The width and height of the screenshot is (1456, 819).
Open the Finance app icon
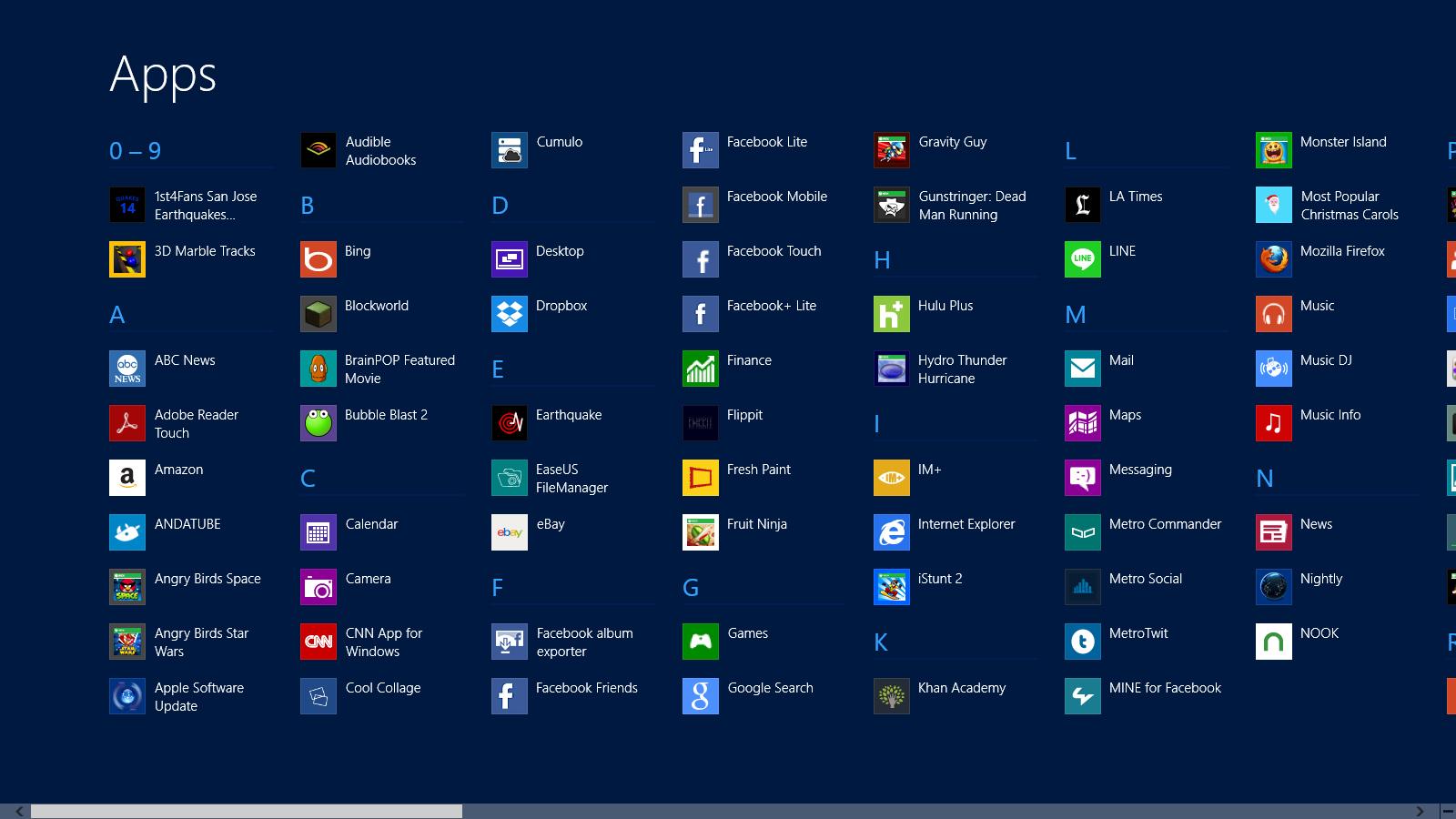(701, 369)
